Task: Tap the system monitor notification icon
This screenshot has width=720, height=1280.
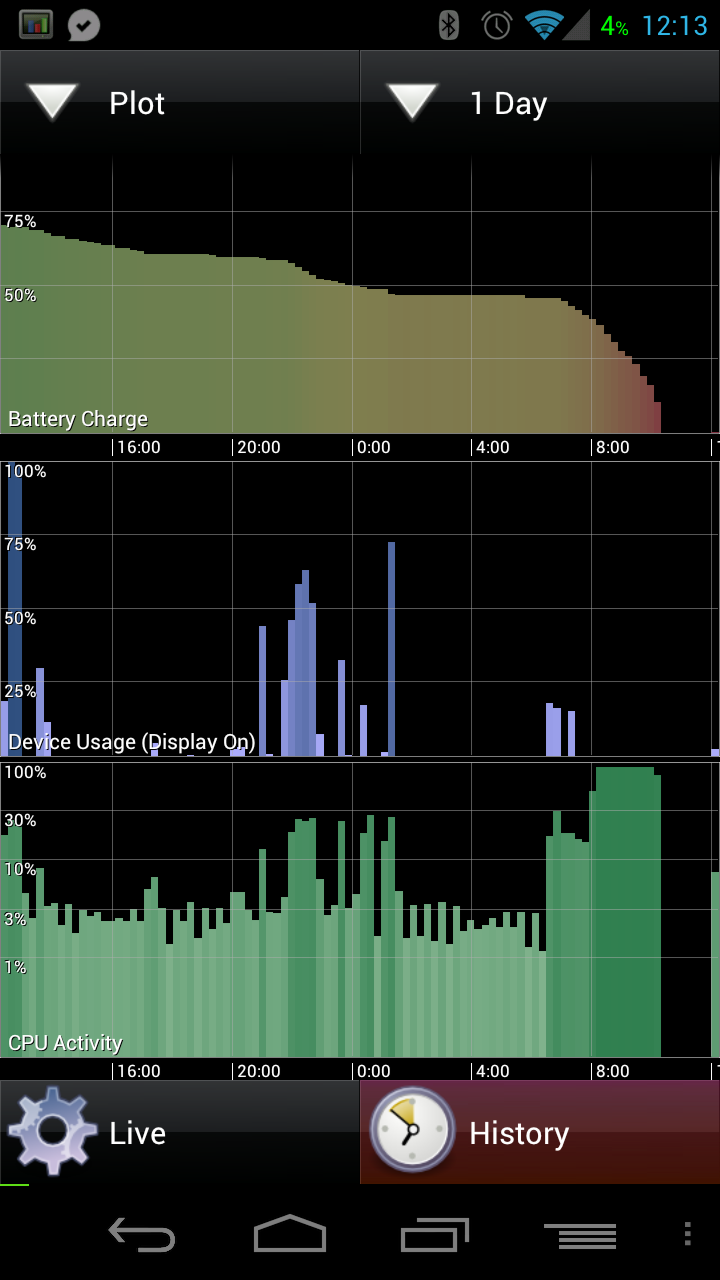Action: [x=36, y=25]
